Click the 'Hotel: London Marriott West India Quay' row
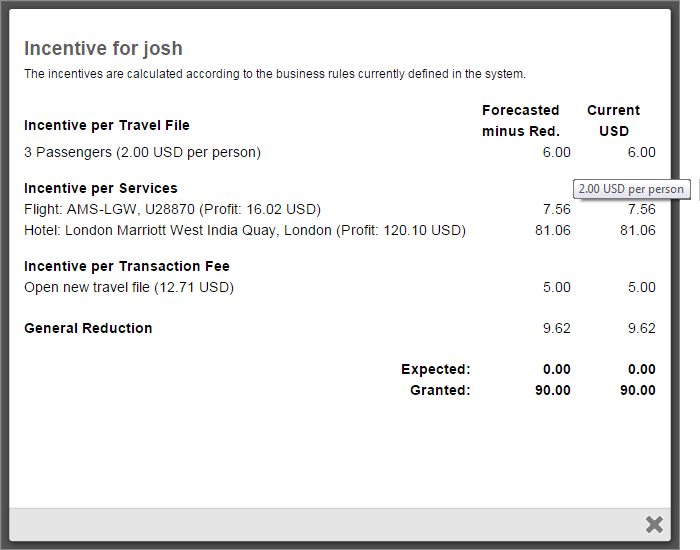Image resolution: width=700 pixels, height=550 pixels. 245,230
